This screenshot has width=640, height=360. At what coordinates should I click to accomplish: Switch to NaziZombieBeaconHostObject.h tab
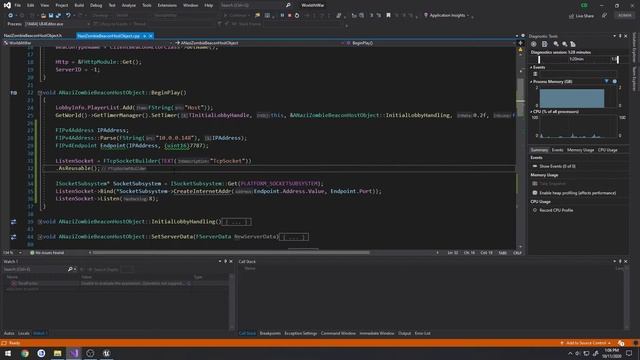point(33,36)
